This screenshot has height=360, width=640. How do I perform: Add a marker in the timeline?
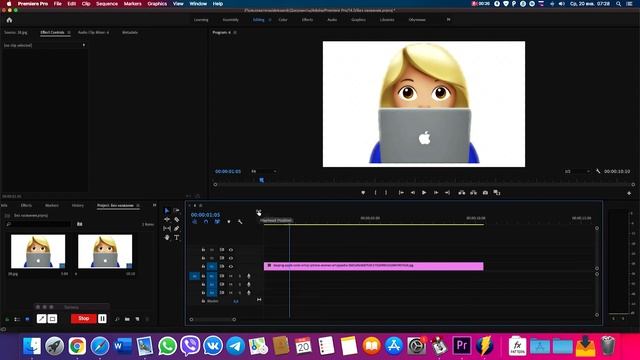coord(229,222)
